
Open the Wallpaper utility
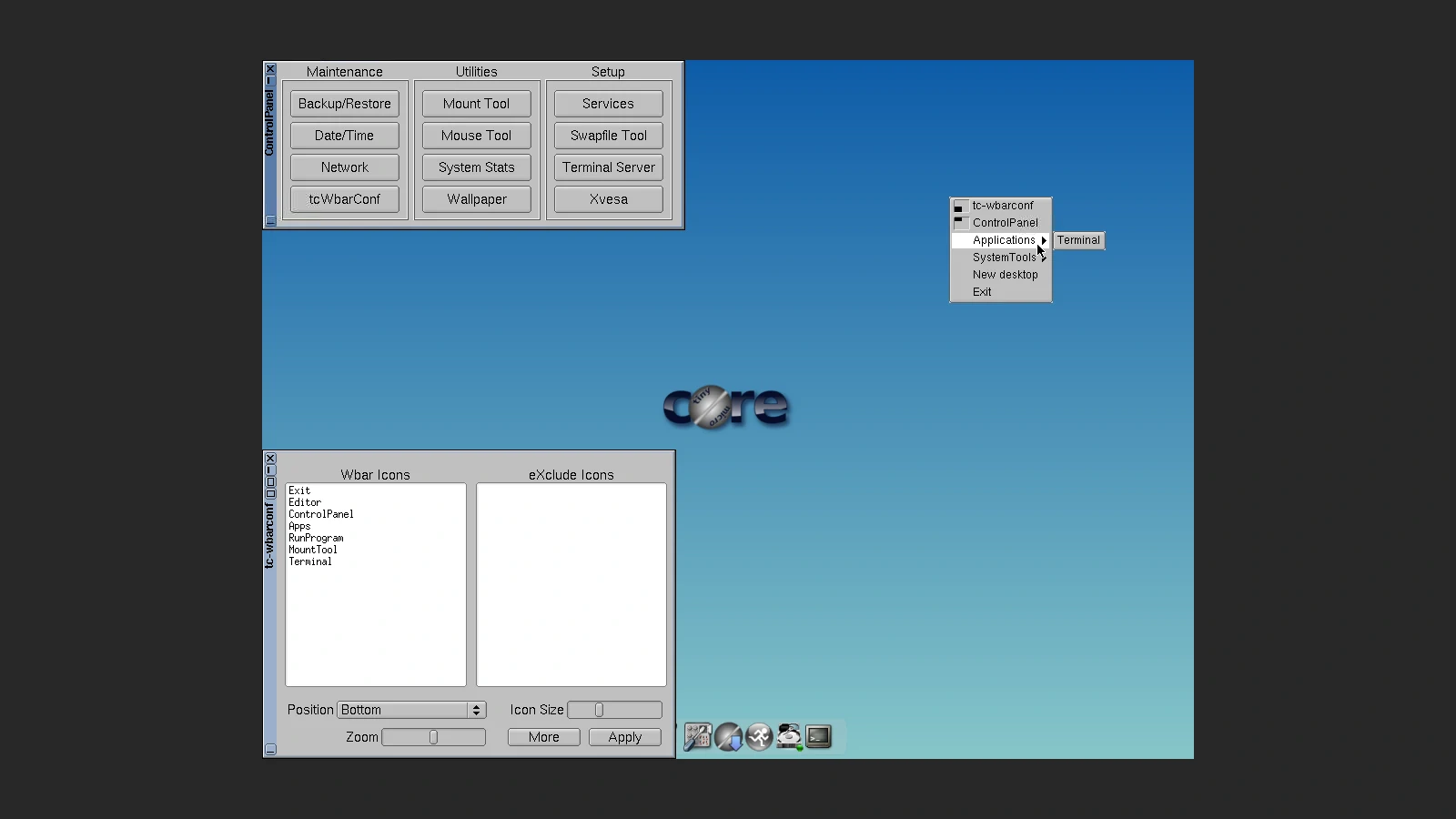(477, 199)
